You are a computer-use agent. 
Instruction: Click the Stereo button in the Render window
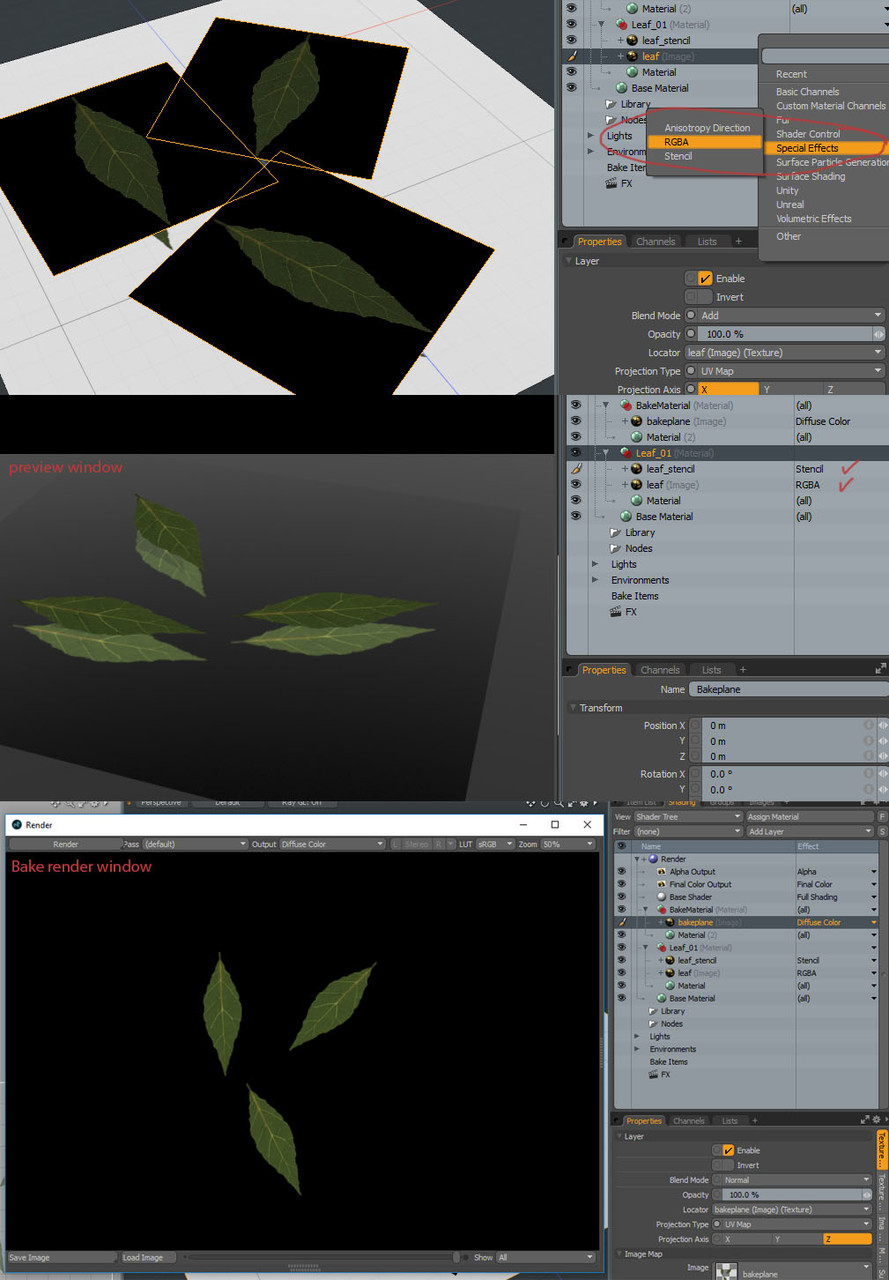tap(416, 844)
